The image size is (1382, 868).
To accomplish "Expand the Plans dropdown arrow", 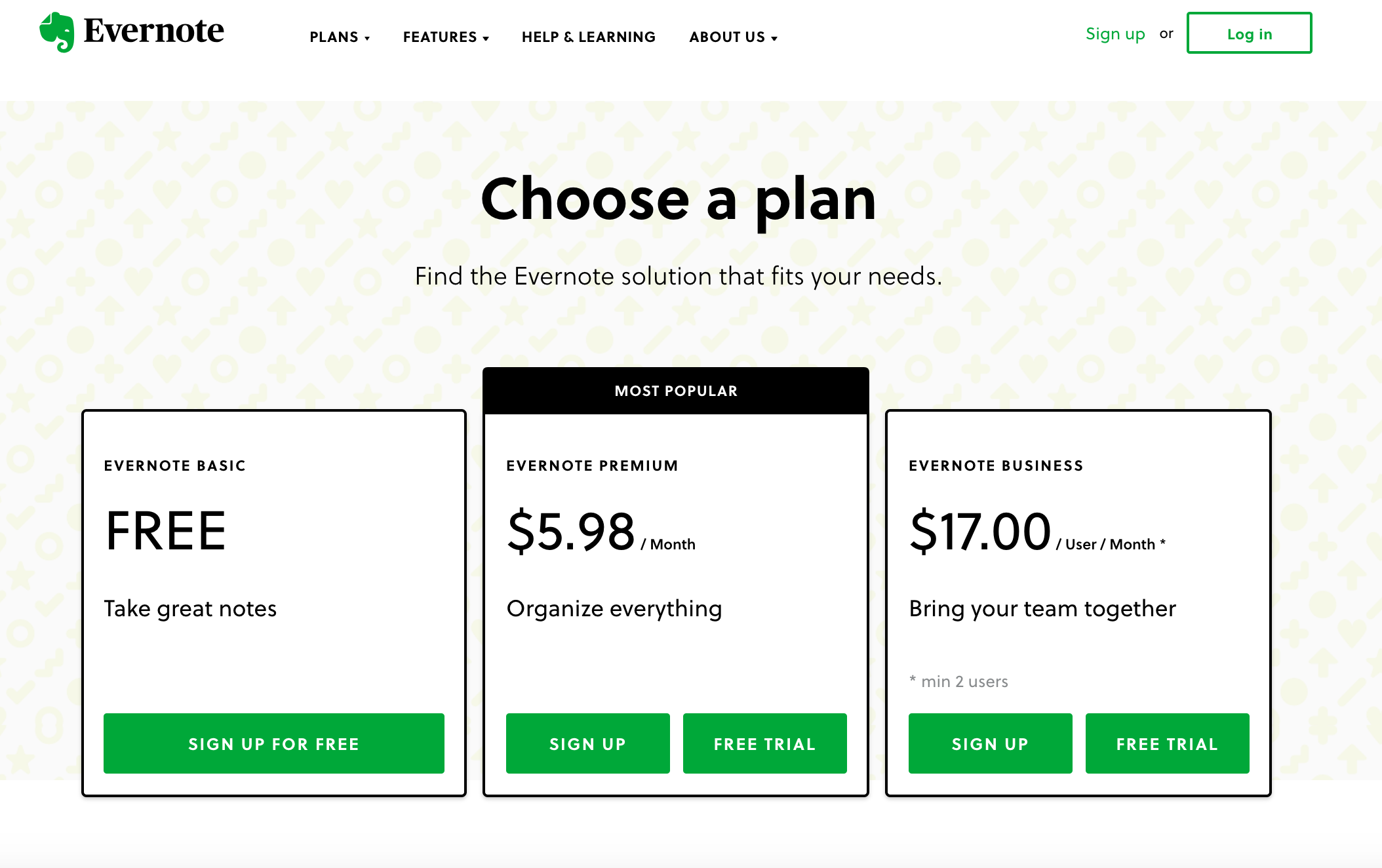I will click(367, 38).
